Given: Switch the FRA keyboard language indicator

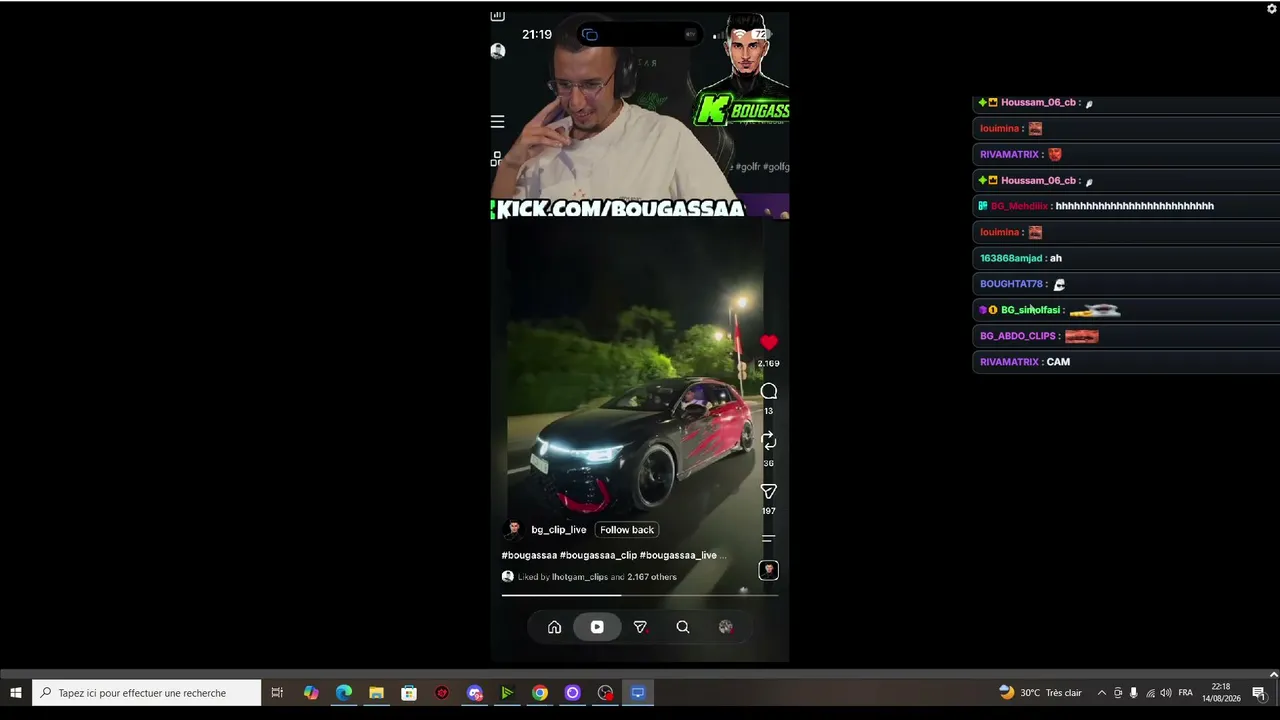Looking at the screenshot, I should tap(1186, 692).
